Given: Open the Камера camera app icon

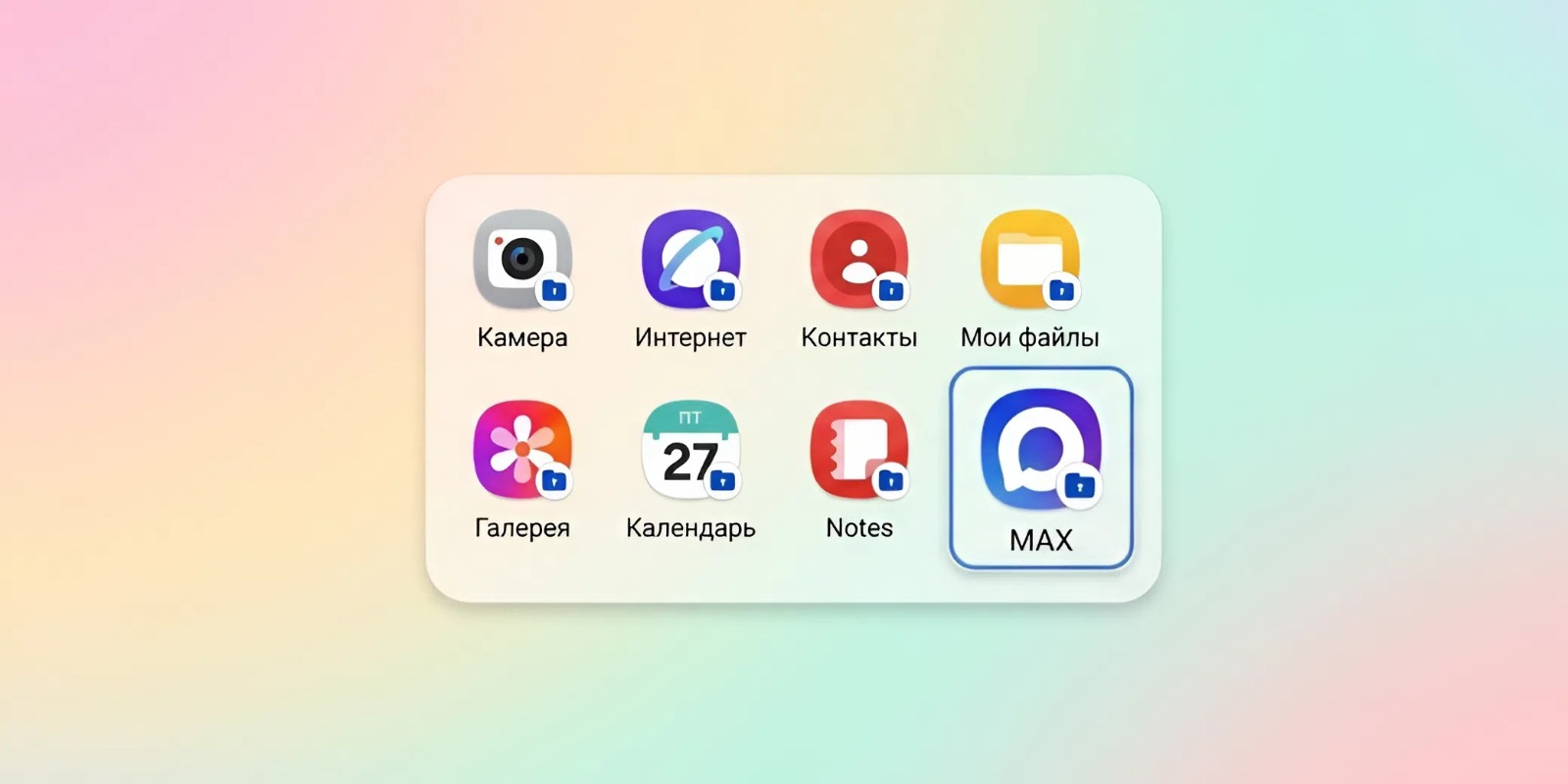Looking at the screenshot, I should 521,259.
